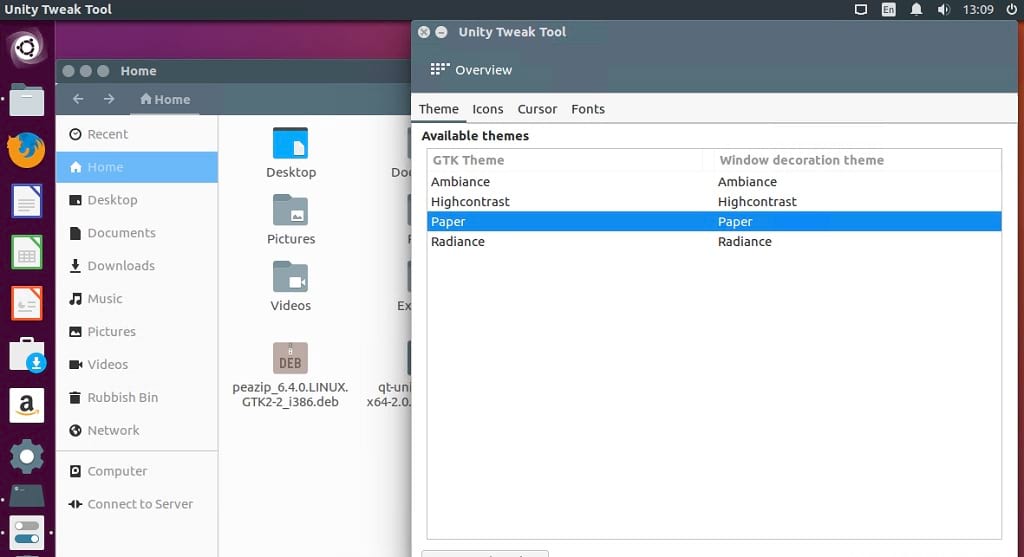Click the clock showing 13:09
The height and width of the screenshot is (557, 1024).
[x=978, y=9]
